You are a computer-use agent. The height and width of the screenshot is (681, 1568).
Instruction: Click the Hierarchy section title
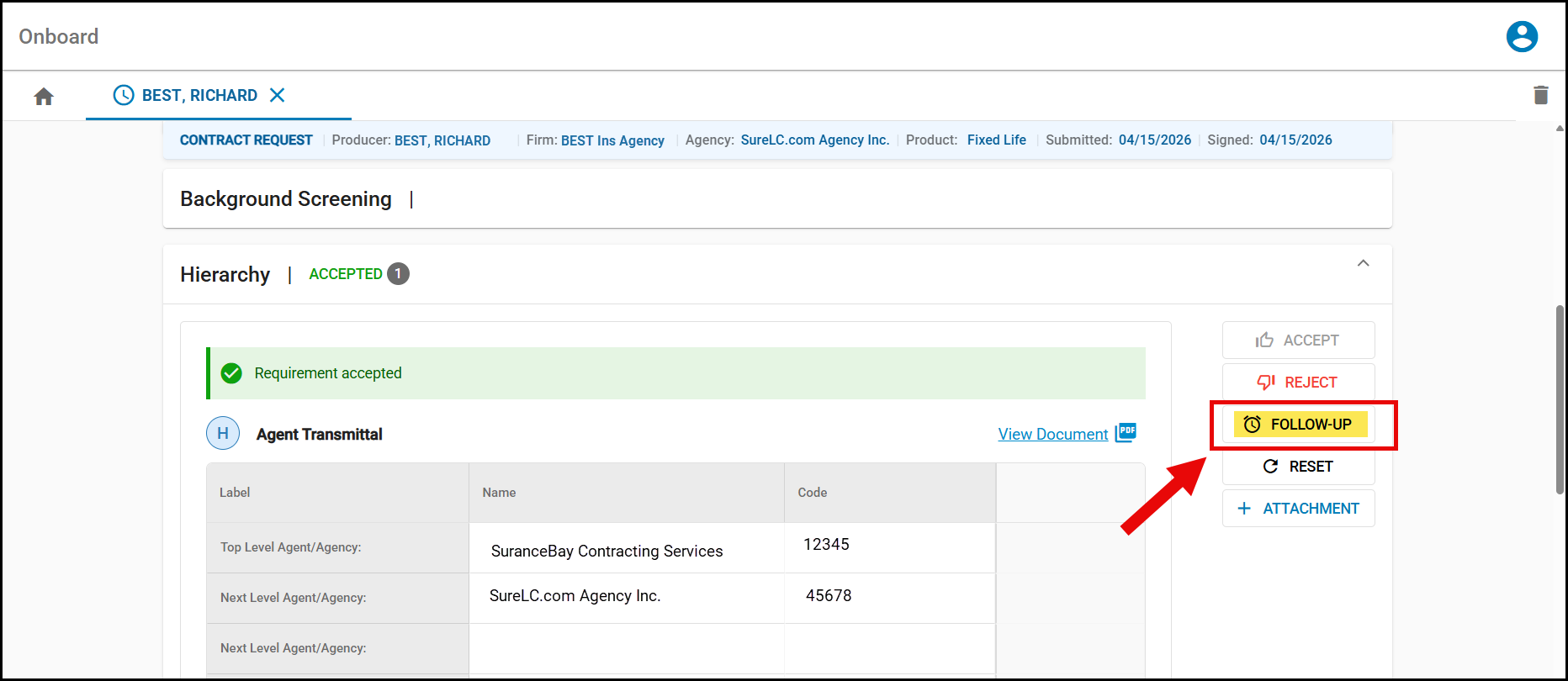point(225,275)
